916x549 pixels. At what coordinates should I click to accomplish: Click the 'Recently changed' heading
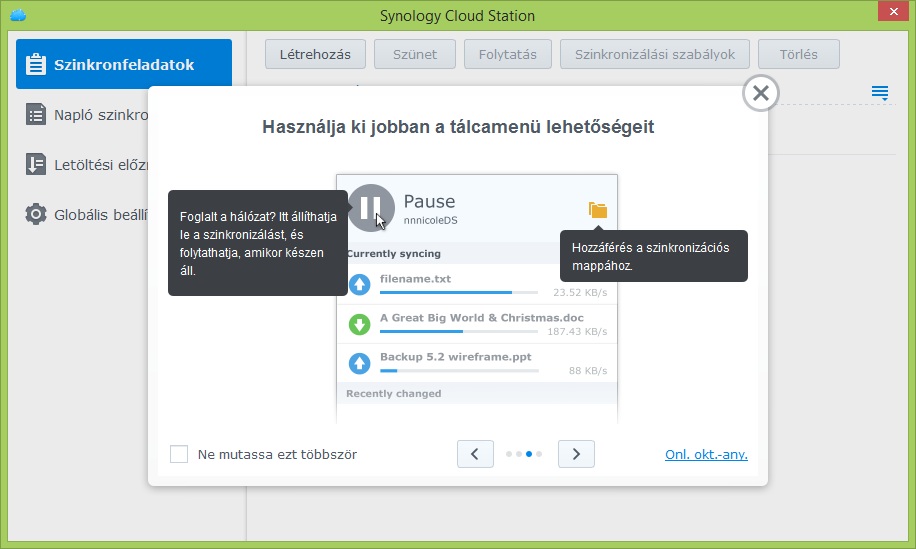pos(394,394)
